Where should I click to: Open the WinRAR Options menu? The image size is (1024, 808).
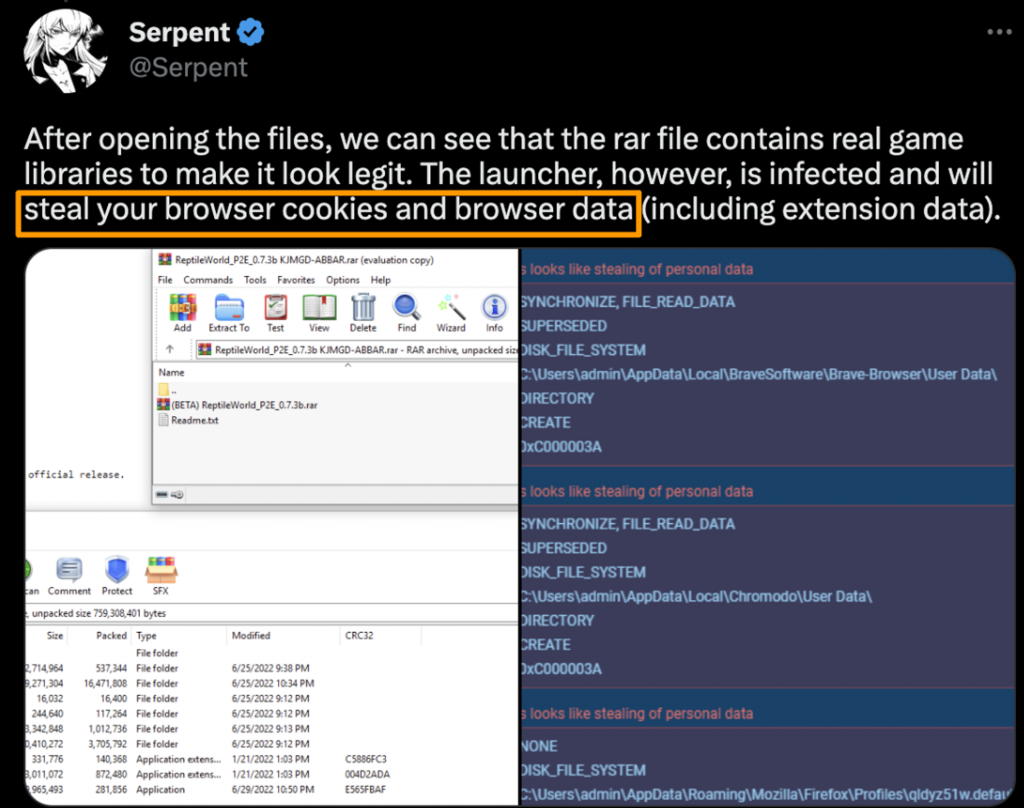[343, 280]
